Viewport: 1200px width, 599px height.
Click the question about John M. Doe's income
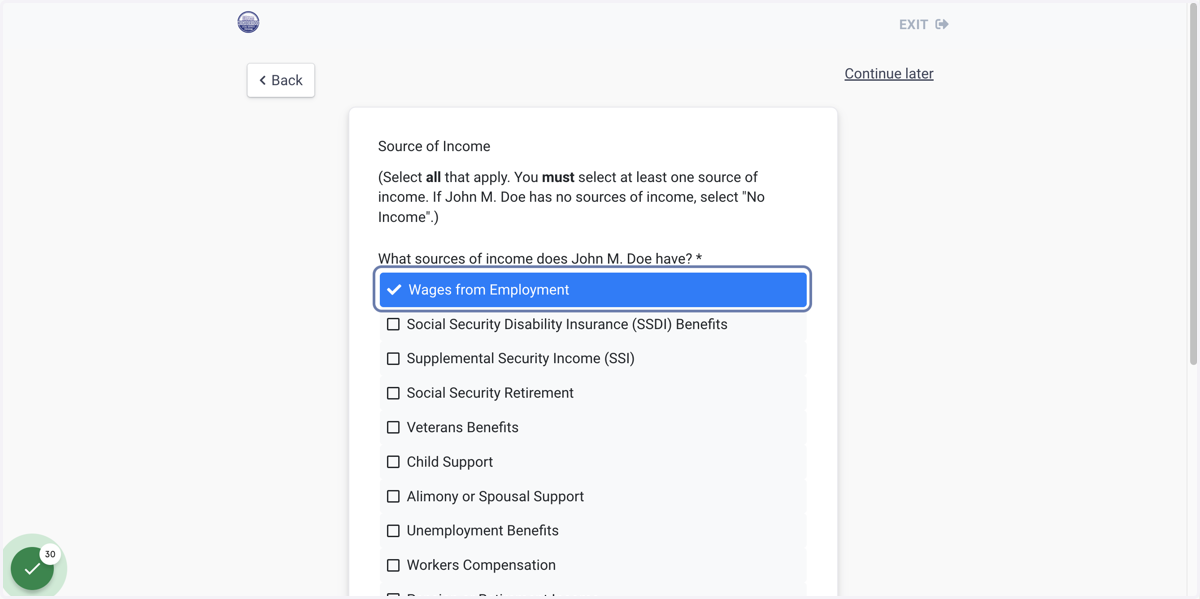540,258
